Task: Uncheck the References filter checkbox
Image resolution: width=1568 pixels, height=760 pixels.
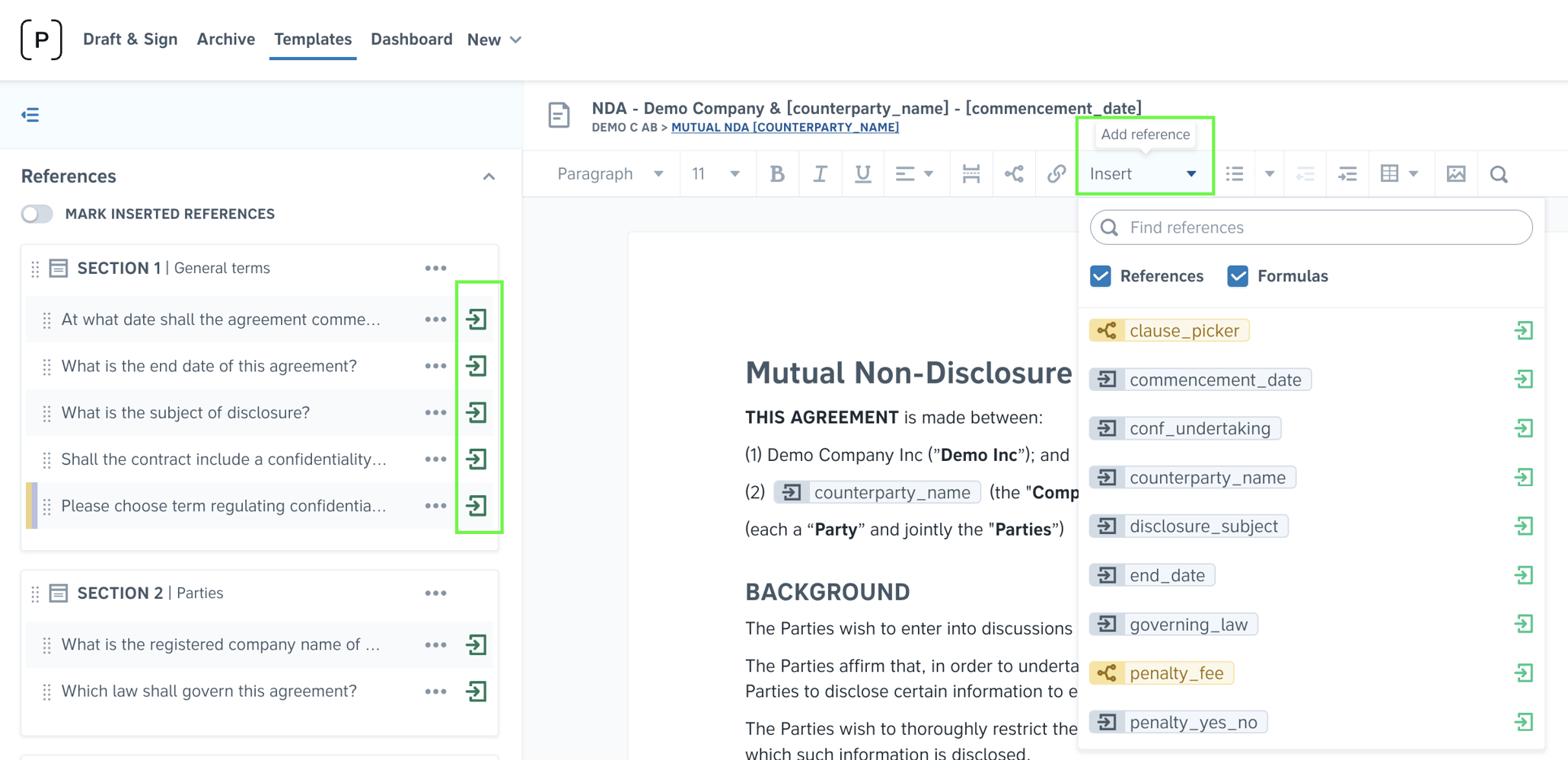Action: (x=1100, y=275)
